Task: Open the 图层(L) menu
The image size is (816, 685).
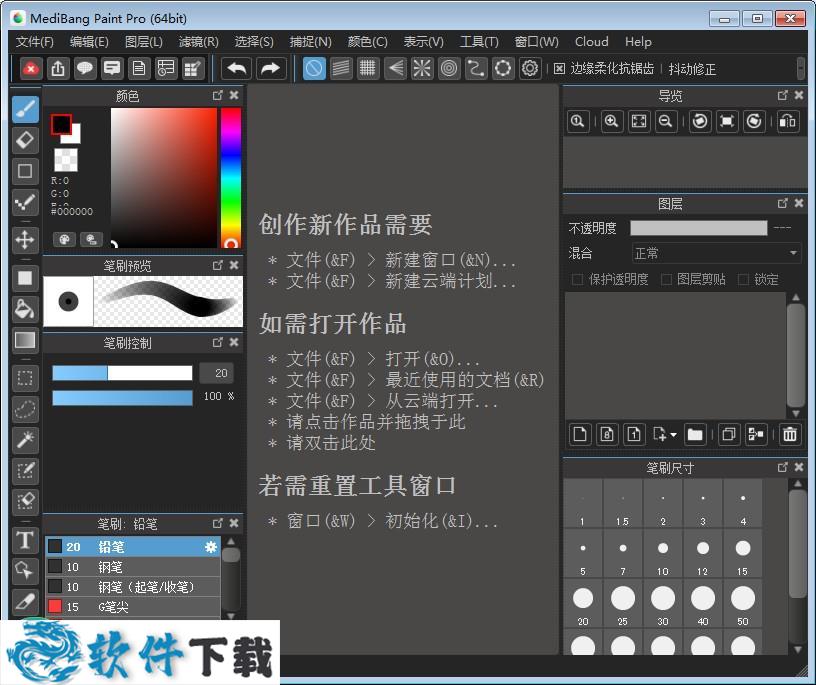Action: [x=144, y=42]
